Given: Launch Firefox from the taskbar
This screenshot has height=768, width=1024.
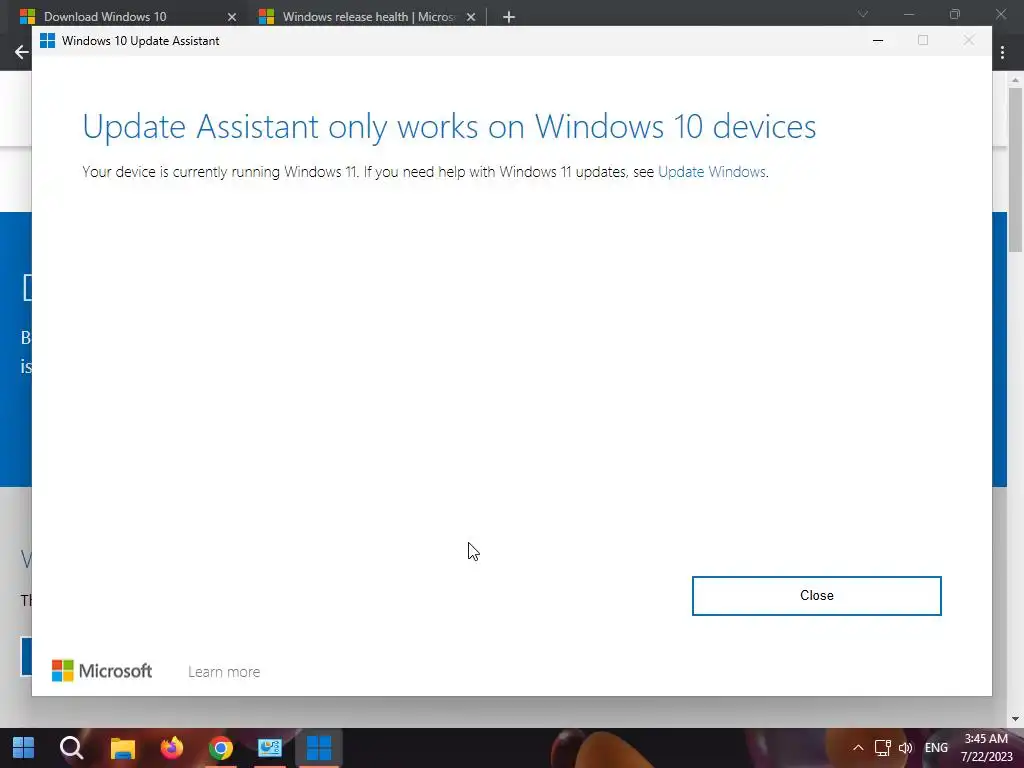Looking at the screenshot, I should point(172,748).
